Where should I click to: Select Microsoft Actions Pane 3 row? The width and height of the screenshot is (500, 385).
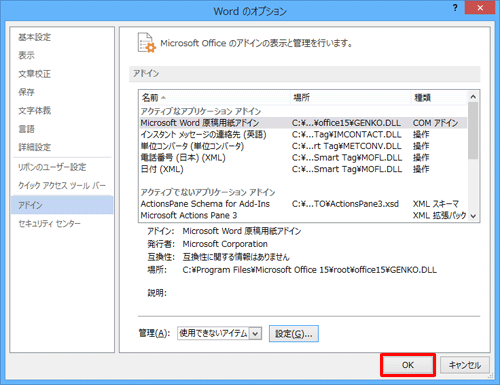[x=303, y=216]
